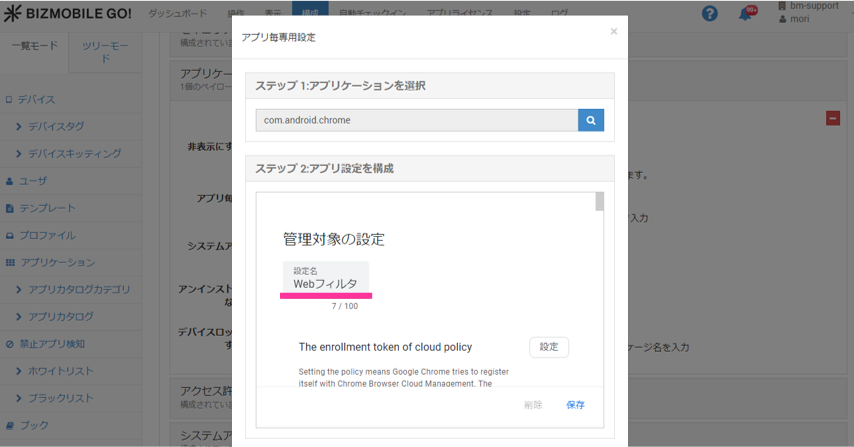Viewport: 854px width, 447px height.
Task: Click 設定 for the enrollment token policy
Action: [548, 347]
